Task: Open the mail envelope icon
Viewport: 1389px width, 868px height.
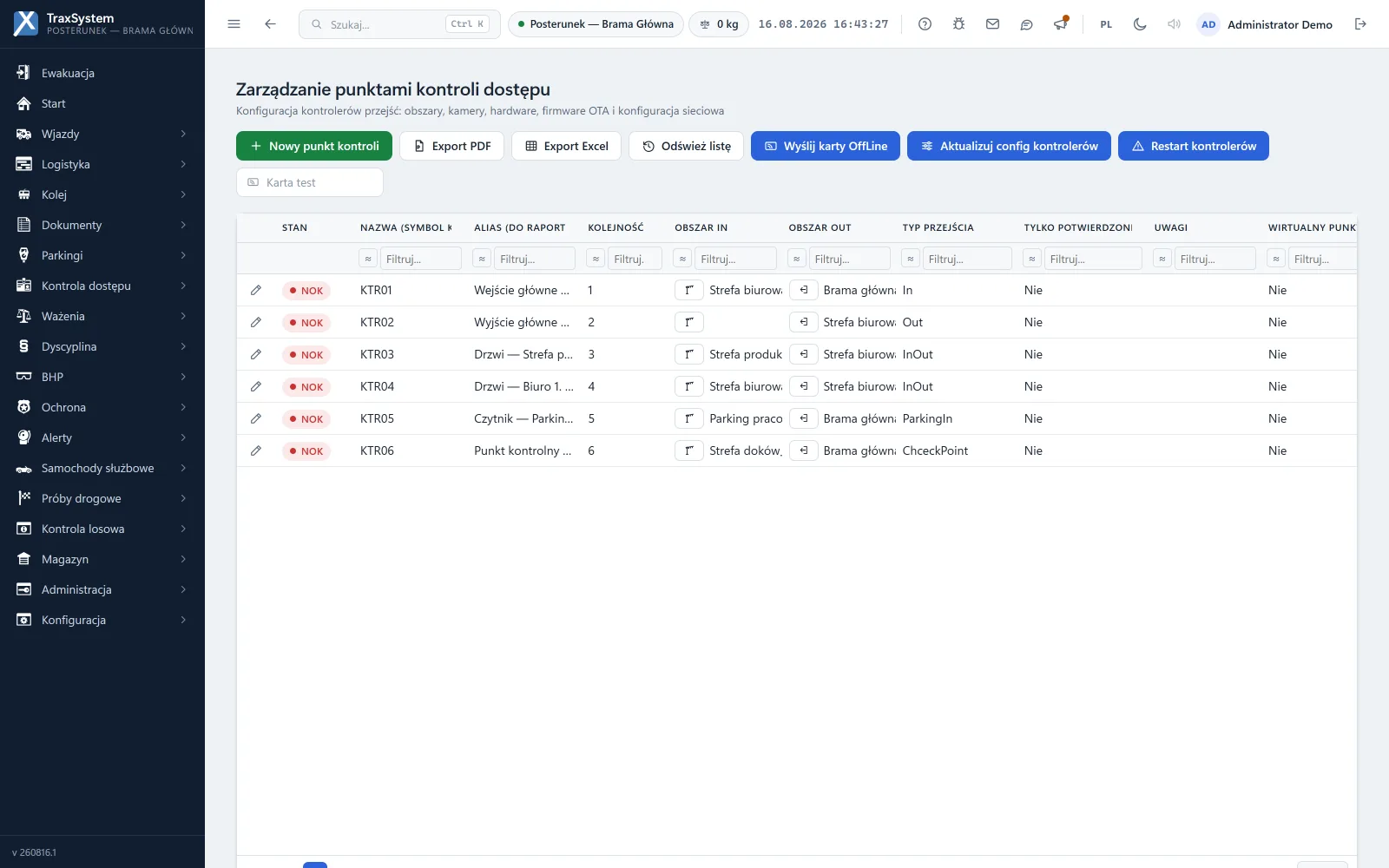Action: [x=992, y=24]
